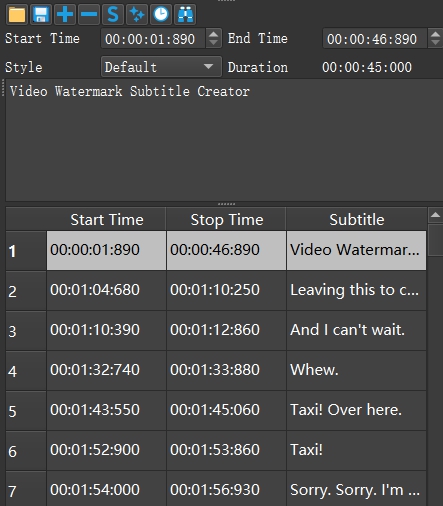Select subtitle row 'Taxi! Over here.'
443x506 pixels.
[x=216, y=410]
